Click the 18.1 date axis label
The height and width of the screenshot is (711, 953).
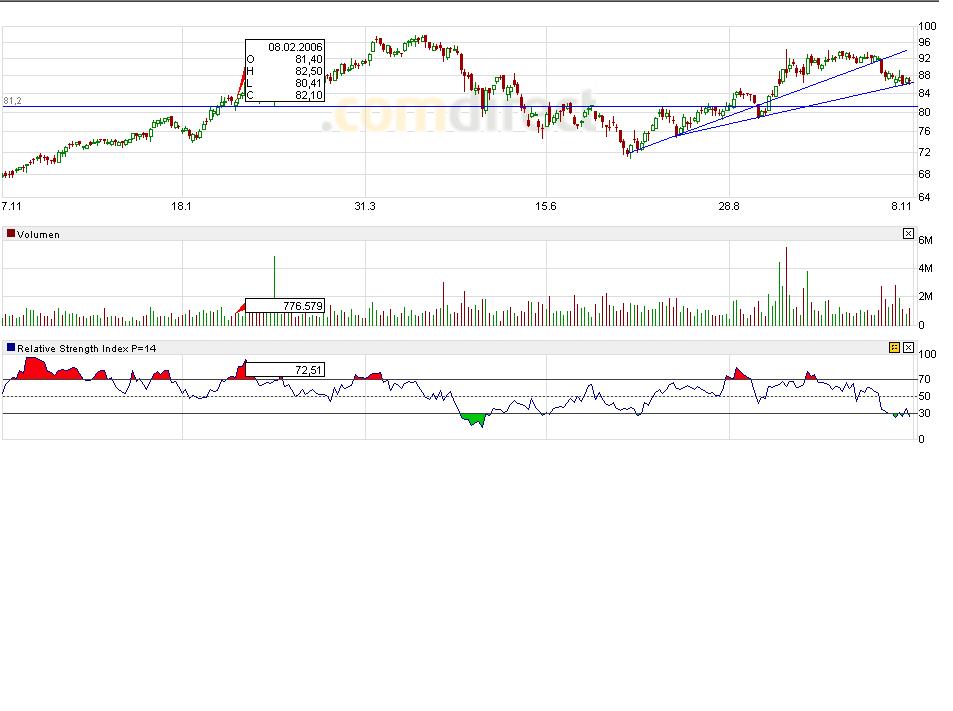point(181,206)
